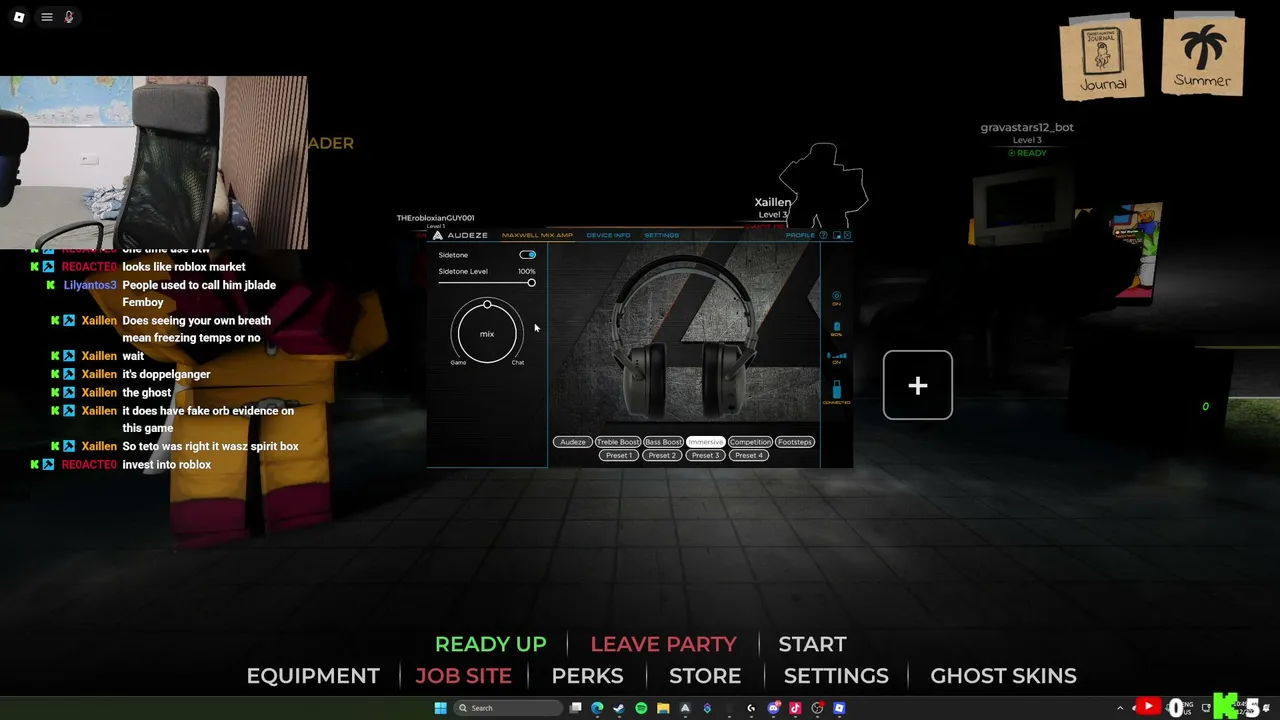Open Steam from the taskbar
Image resolution: width=1280 pixels, height=720 pixels.
point(619,708)
